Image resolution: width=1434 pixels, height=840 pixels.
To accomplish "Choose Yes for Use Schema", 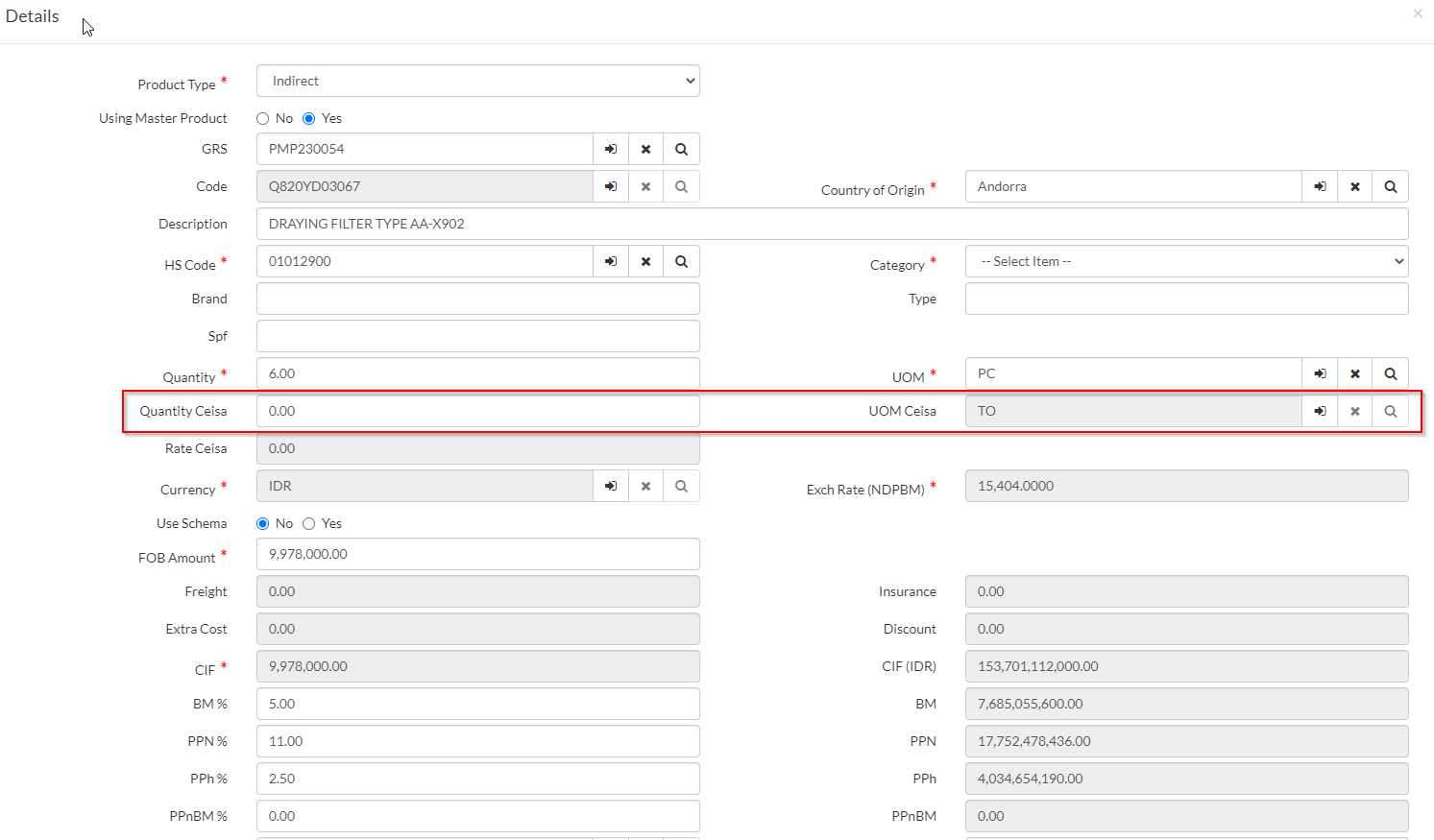I will point(309,524).
